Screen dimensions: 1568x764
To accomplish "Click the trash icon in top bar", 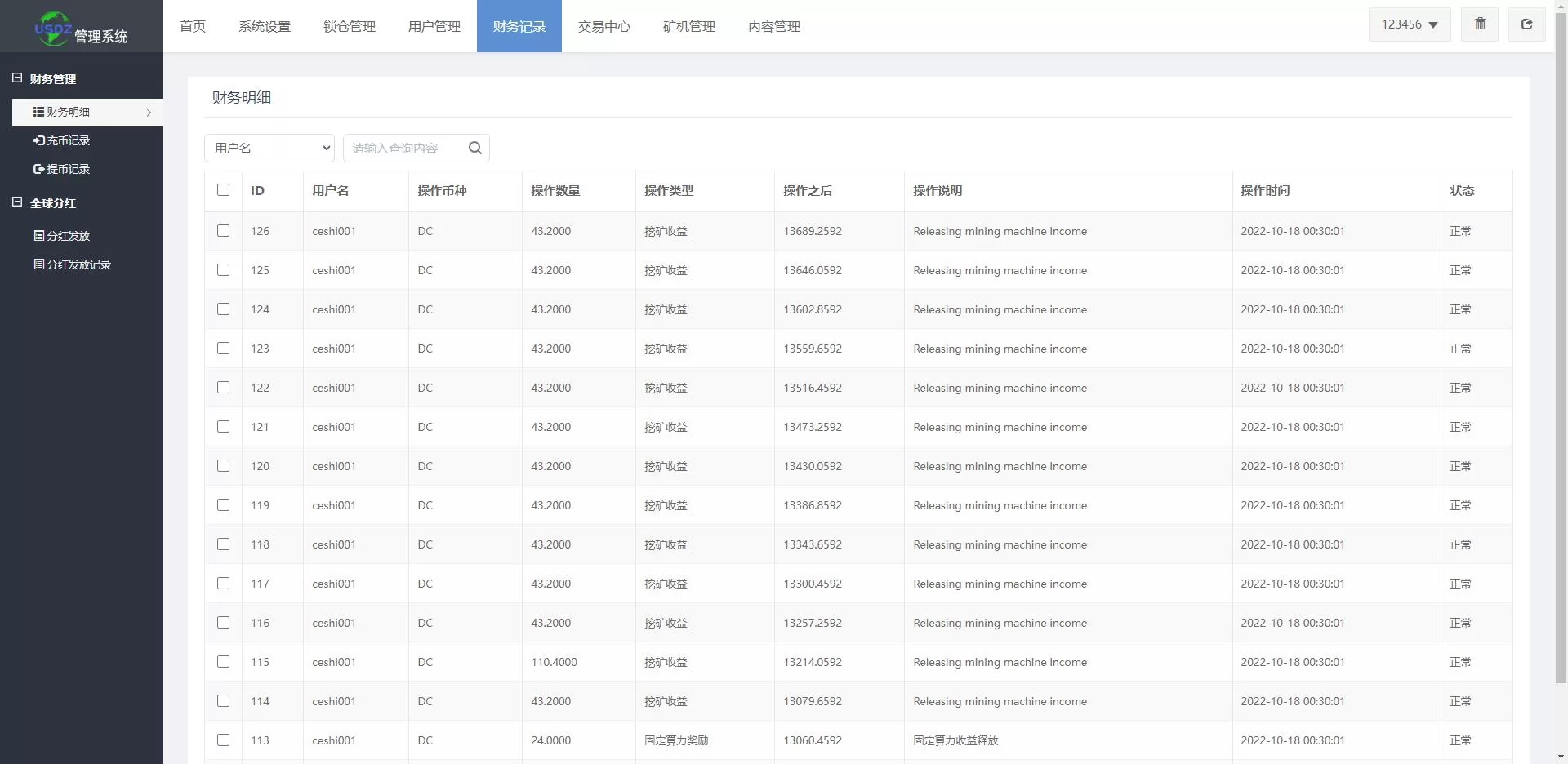I will pos(1480,24).
